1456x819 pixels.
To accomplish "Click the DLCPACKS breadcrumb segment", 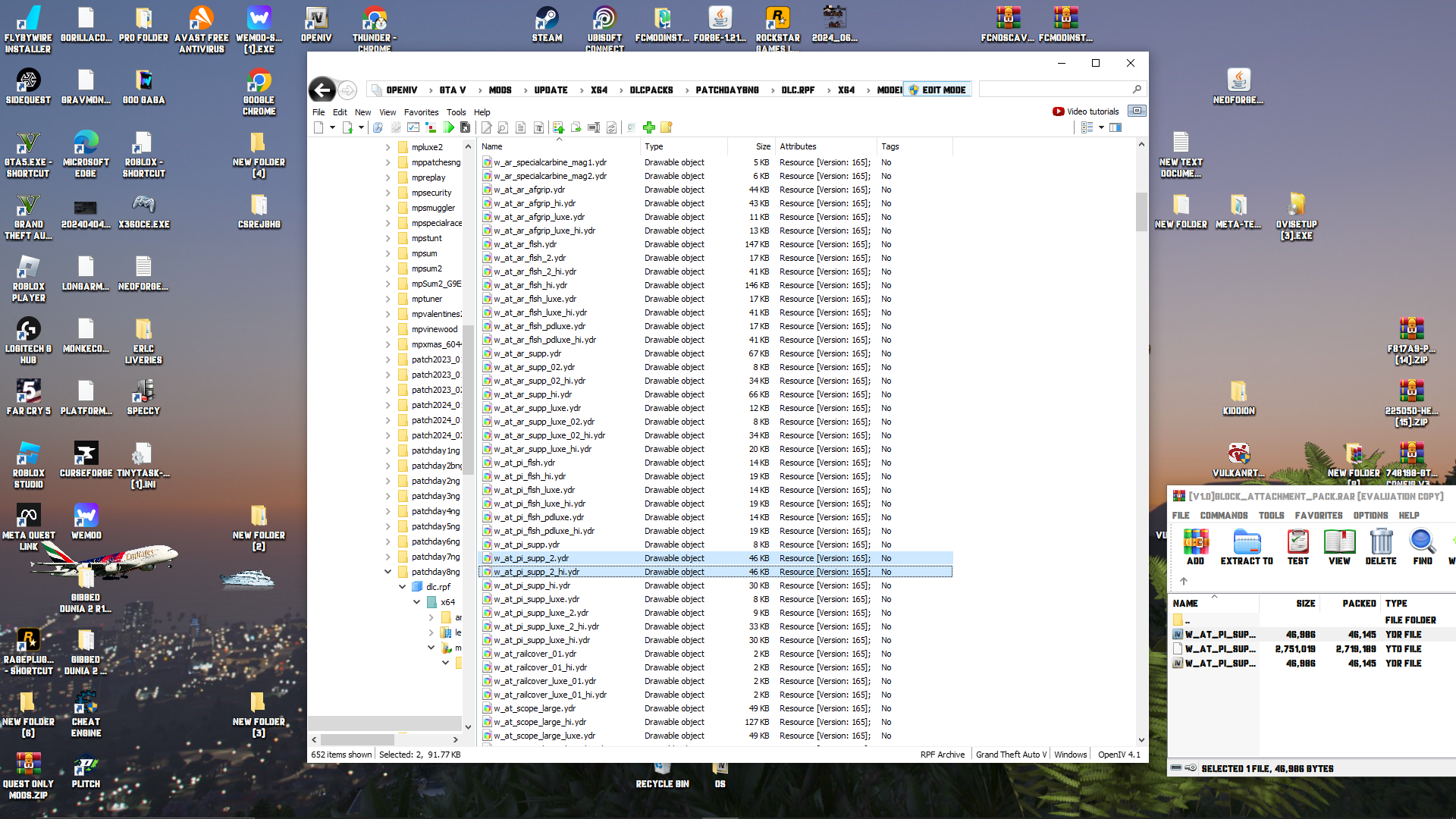I will point(651,90).
